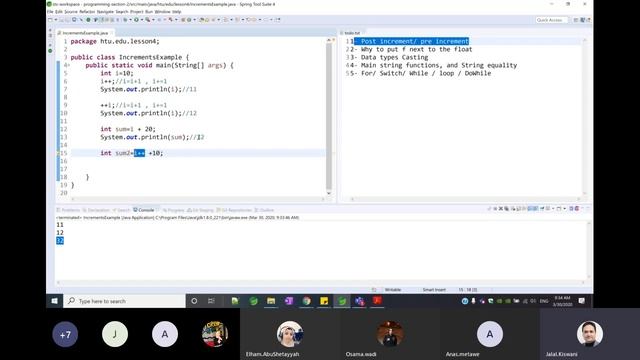The image size is (640, 360).
Task: Open the Source menu
Action: [x=71, y=12]
